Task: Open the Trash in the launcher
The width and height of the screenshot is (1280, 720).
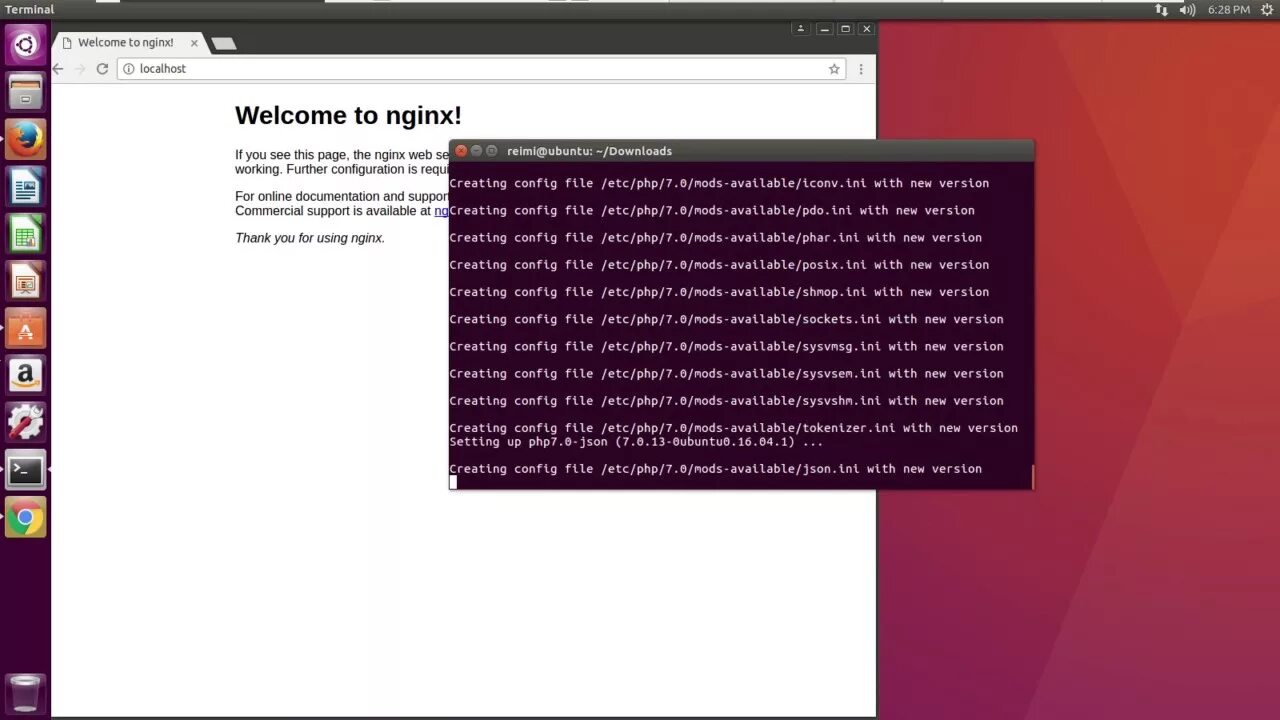Action: (25, 693)
